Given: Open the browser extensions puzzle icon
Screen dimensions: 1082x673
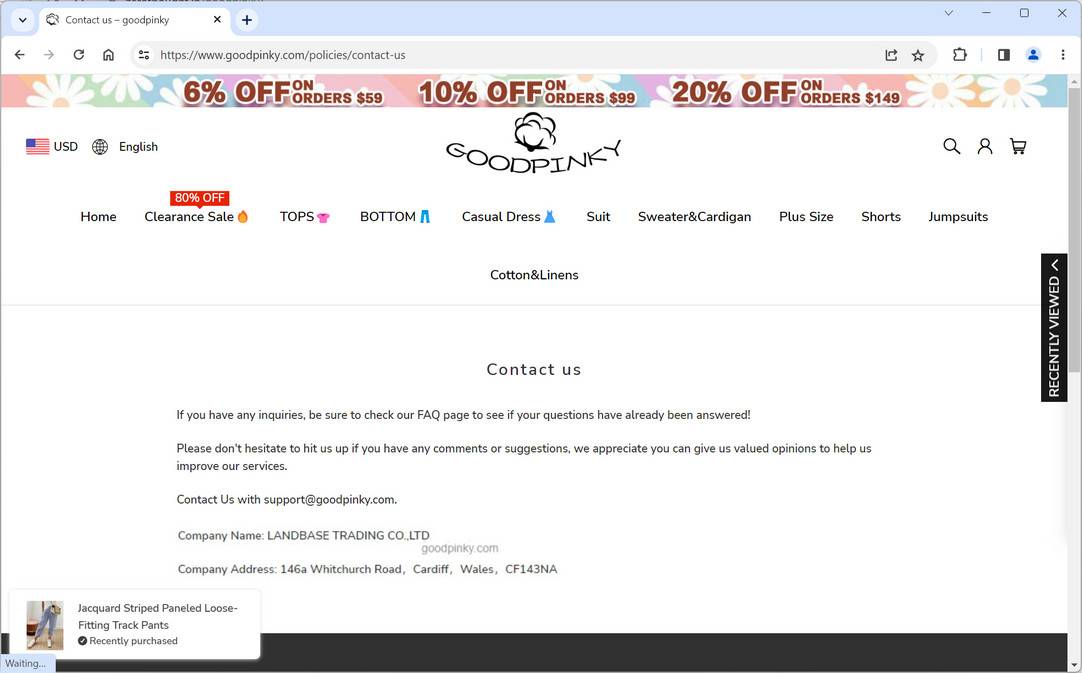Looking at the screenshot, I should 959,55.
